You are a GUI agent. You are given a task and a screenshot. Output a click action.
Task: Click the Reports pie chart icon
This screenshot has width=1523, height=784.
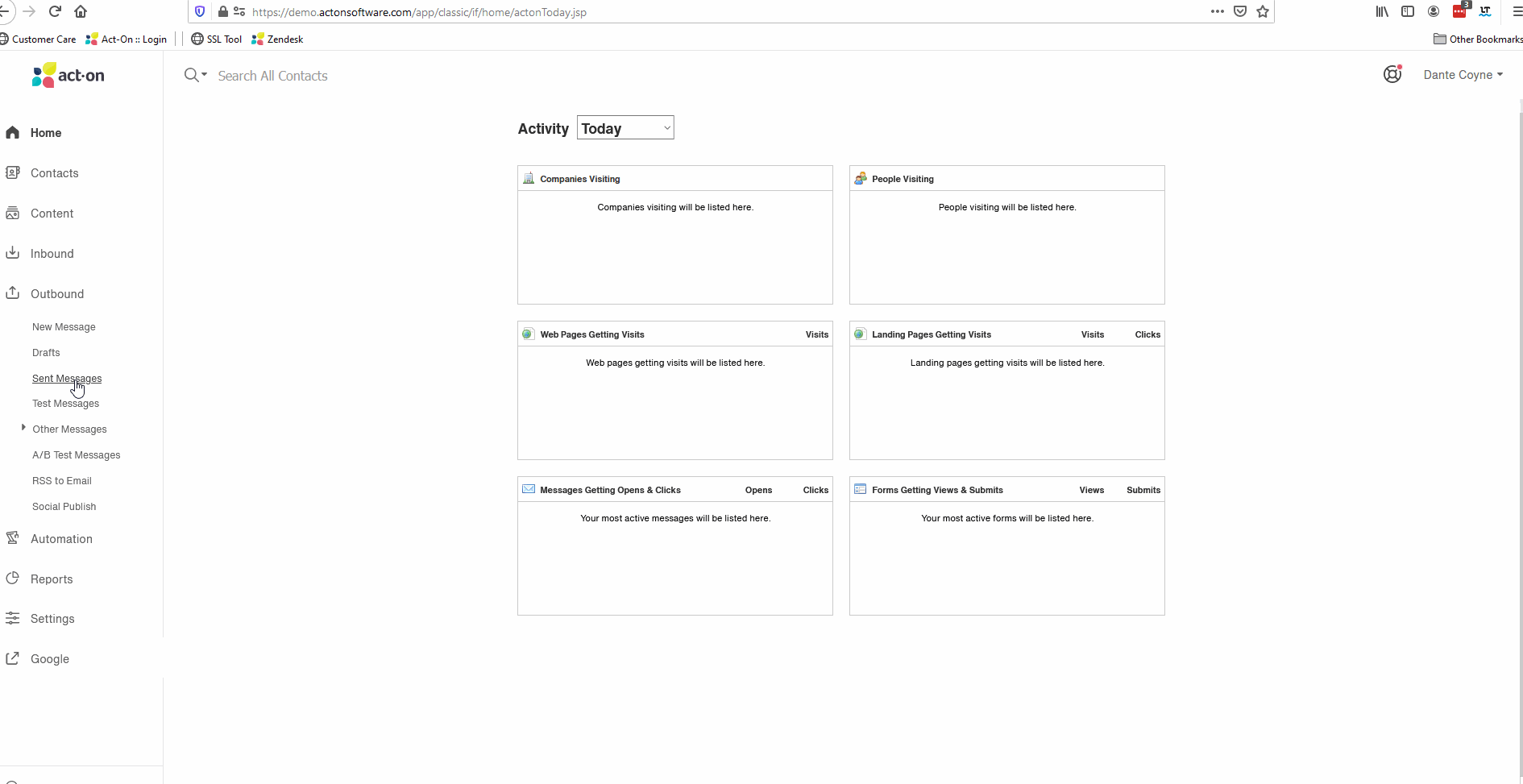[x=12, y=579]
